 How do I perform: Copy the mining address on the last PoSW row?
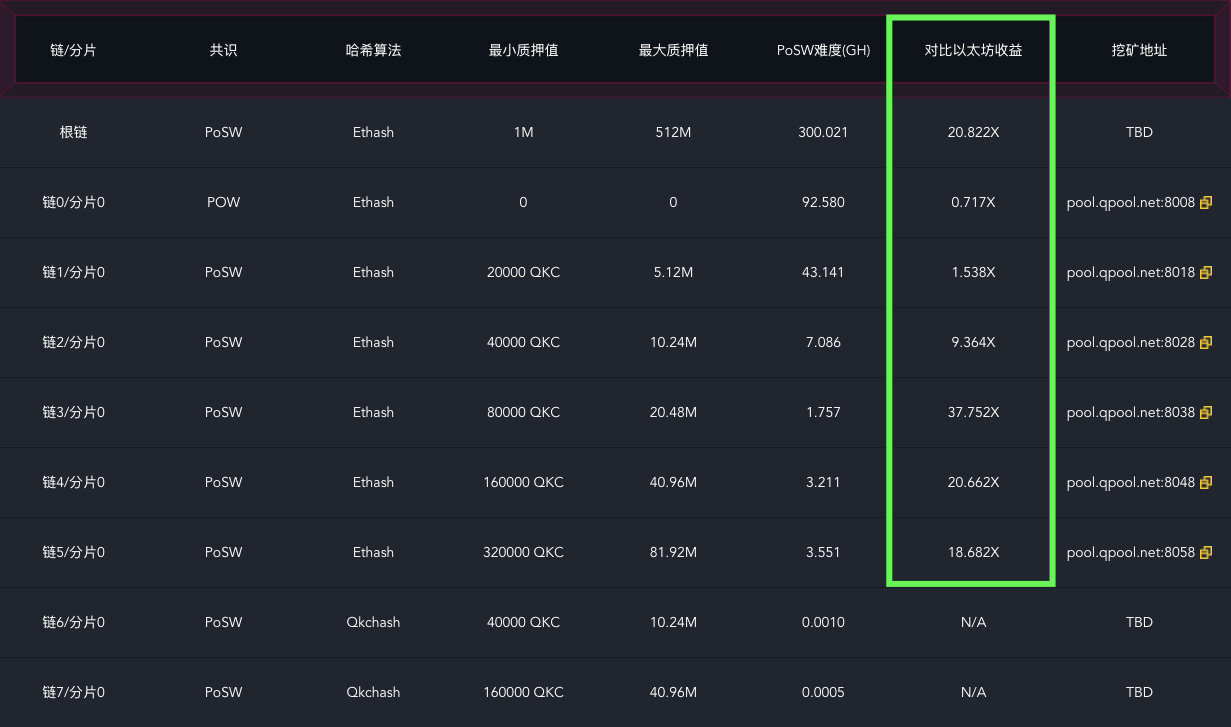click(x=1205, y=552)
